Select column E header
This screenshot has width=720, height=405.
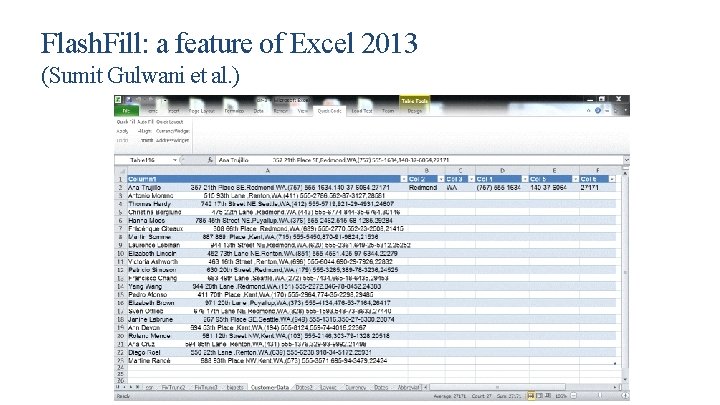tap(554, 171)
